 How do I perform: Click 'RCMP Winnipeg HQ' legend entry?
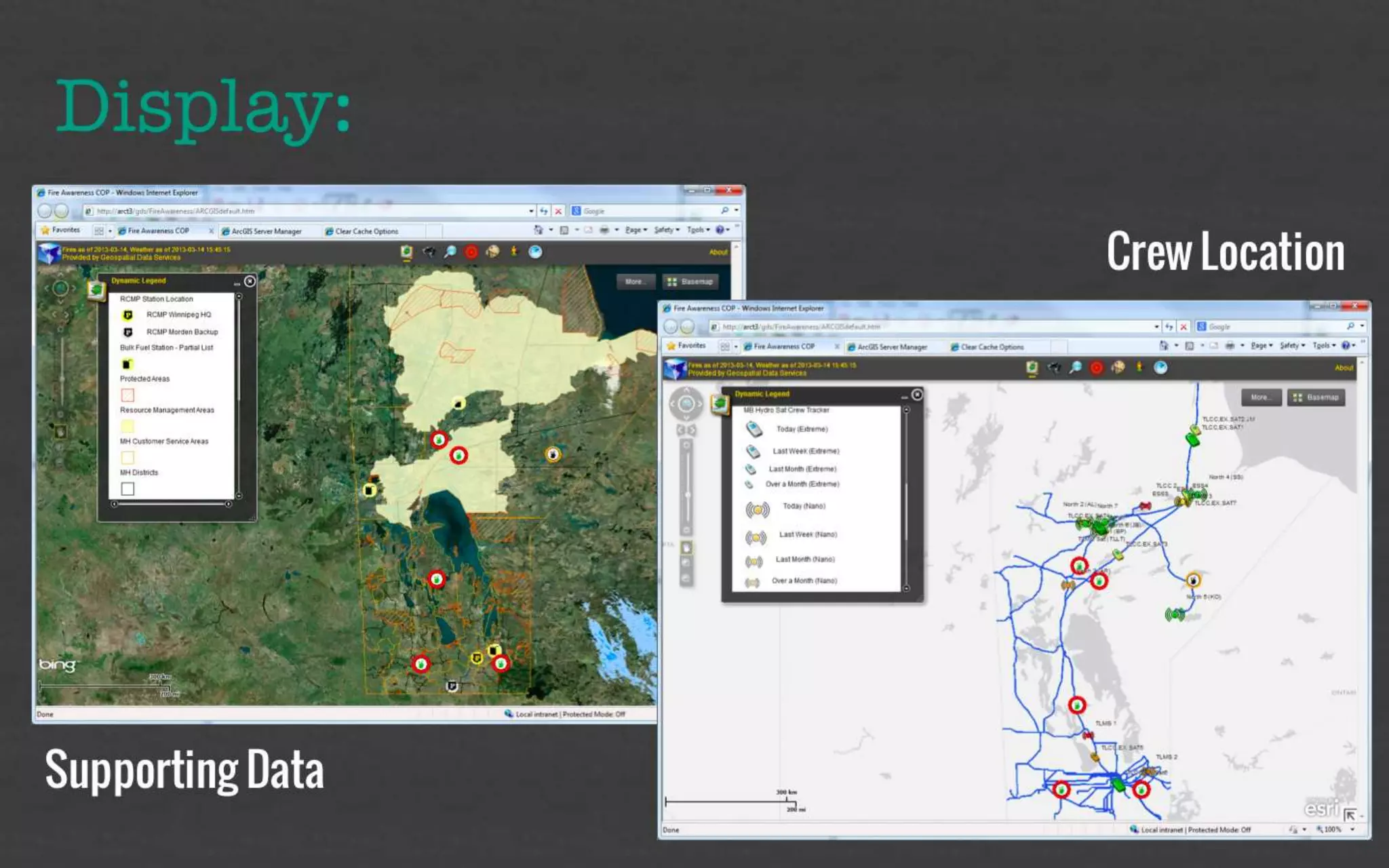(178, 315)
